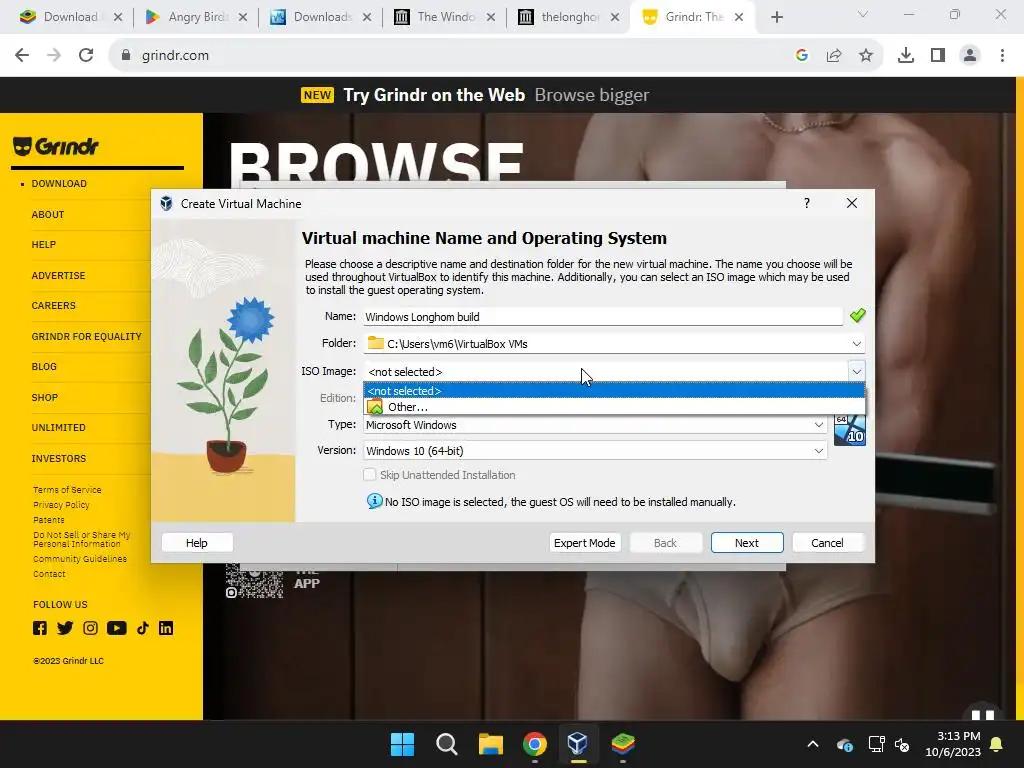Open Windows Start menu

pos(402,744)
